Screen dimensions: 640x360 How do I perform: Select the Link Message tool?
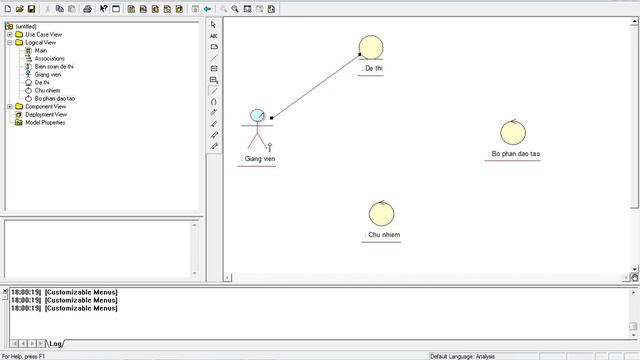pos(213,113)
